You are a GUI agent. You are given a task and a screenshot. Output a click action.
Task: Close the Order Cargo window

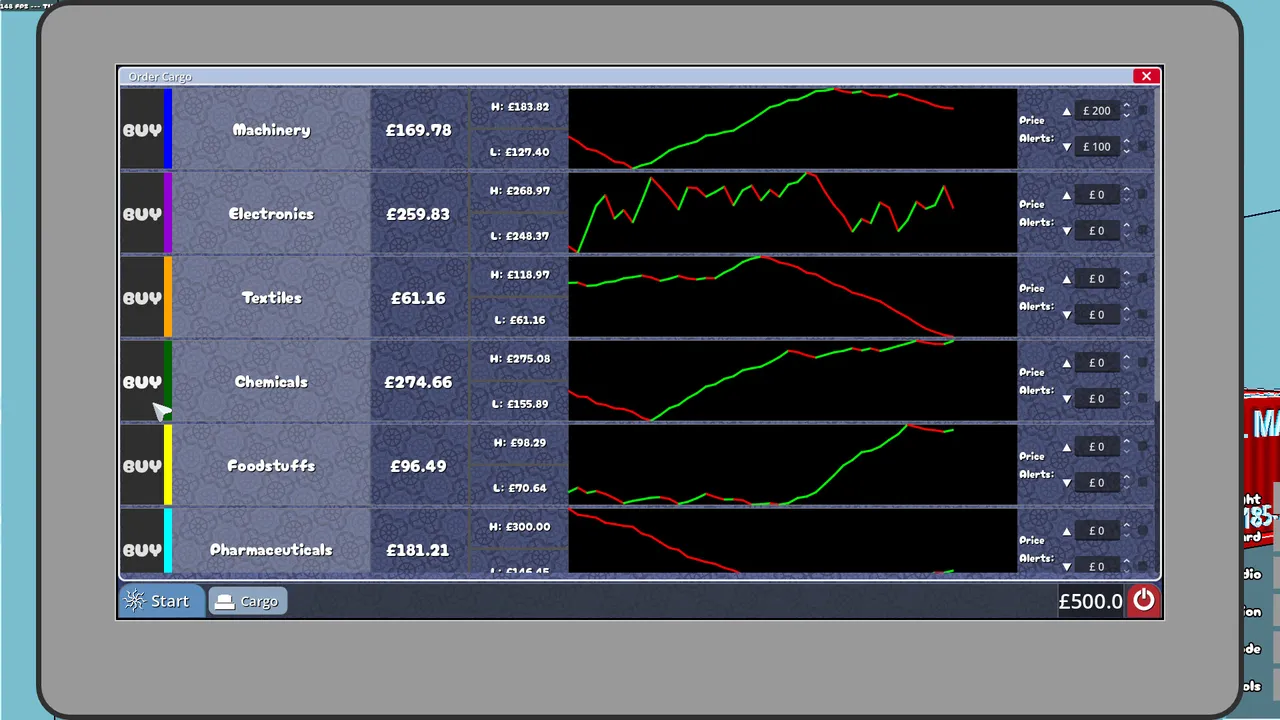(1146, 76)
